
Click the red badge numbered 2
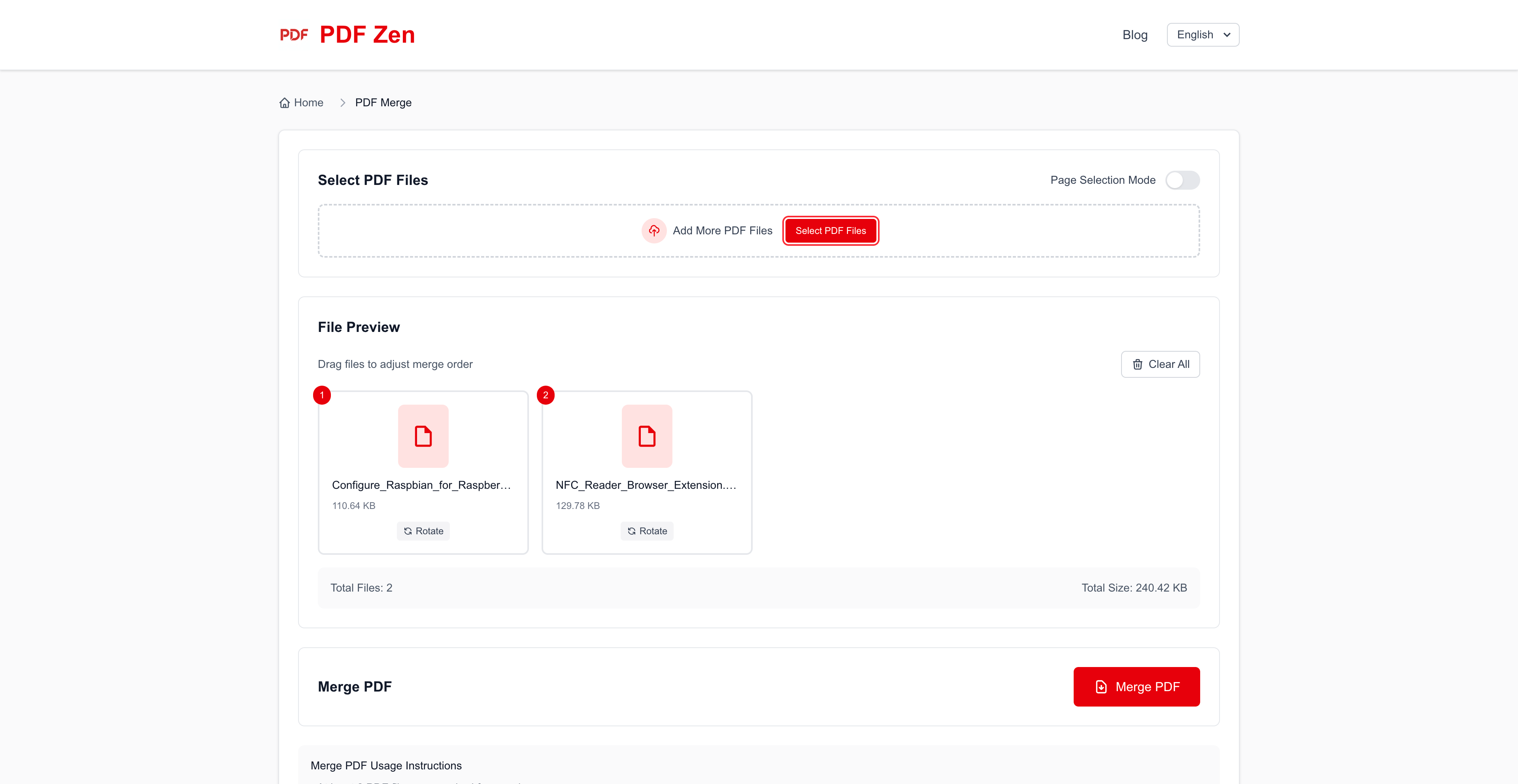tap(546, 395)
